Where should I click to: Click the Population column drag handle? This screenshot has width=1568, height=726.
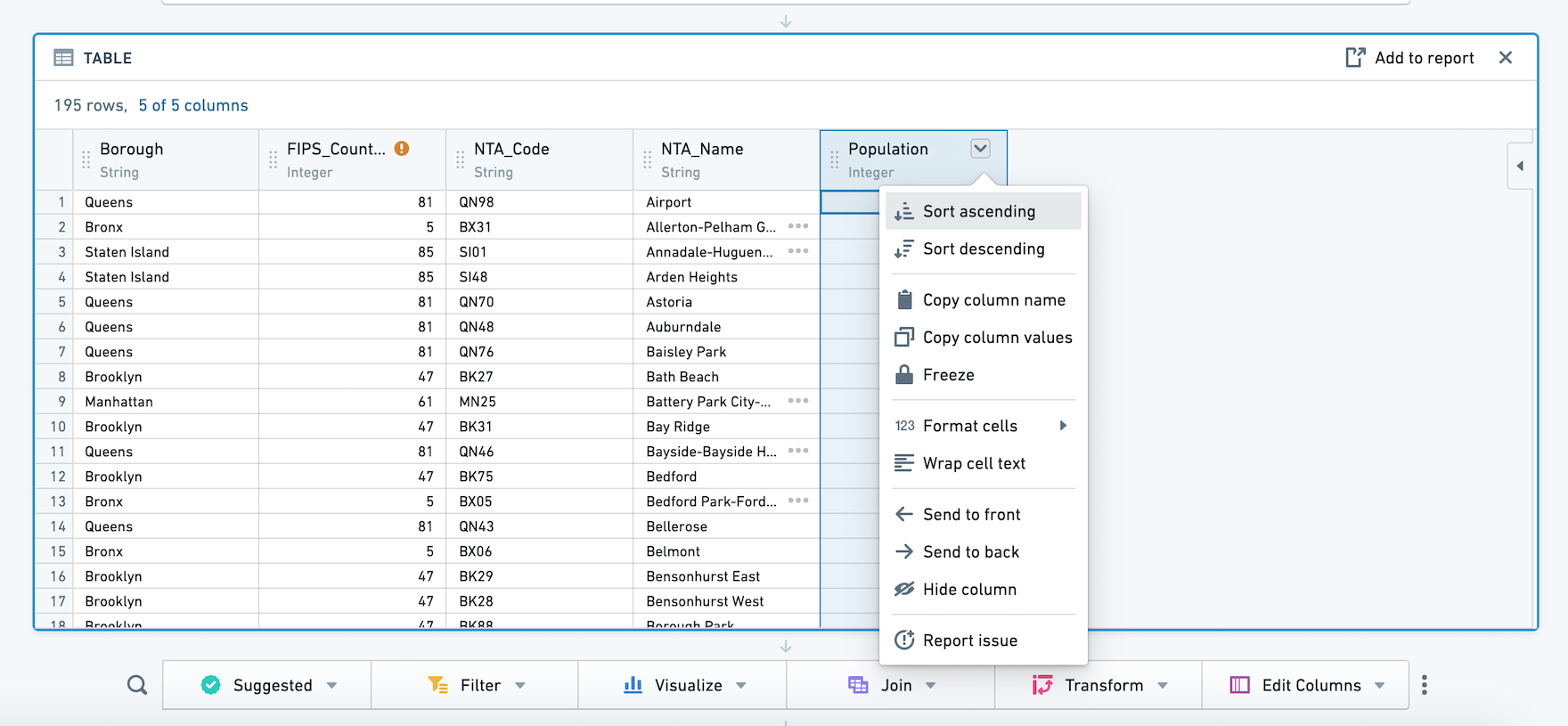tap(835, 159)
